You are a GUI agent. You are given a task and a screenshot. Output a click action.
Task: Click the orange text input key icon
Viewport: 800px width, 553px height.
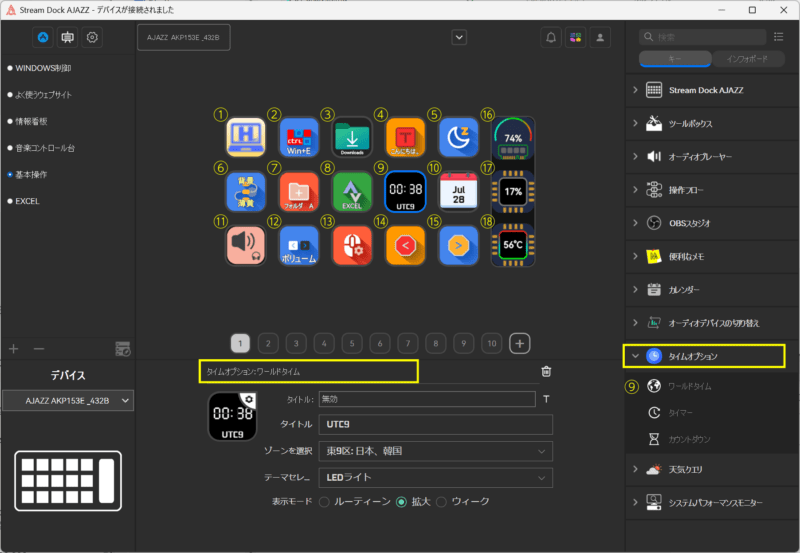[405, 138]
